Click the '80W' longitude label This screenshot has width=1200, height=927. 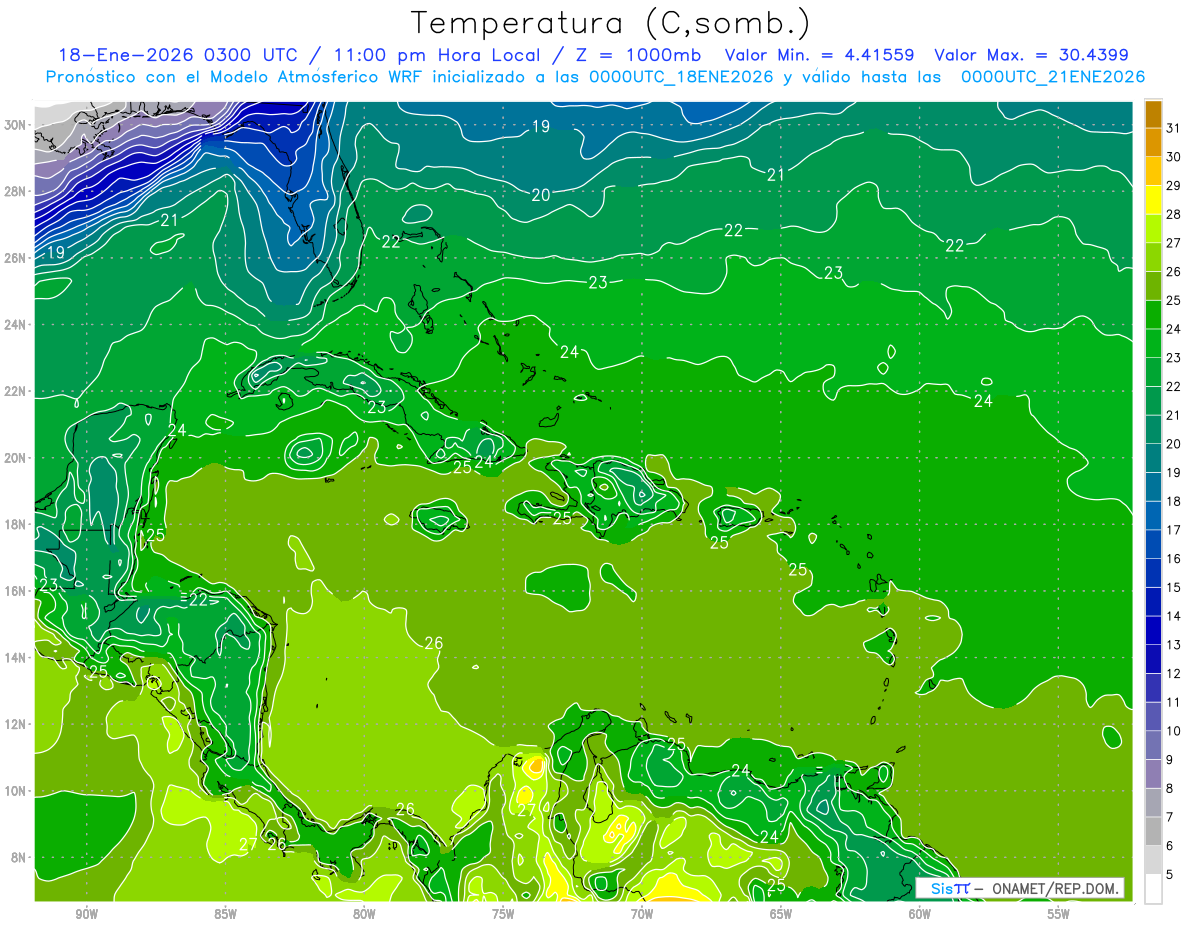click(364, 914)
